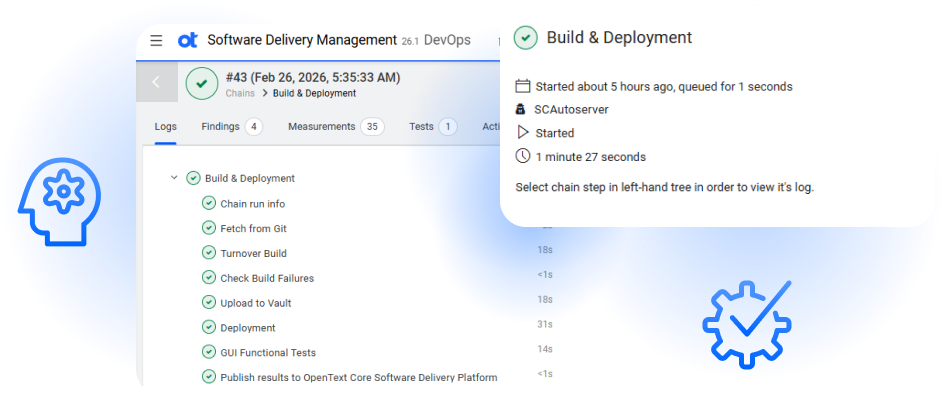
Task: Click the Turnover Build success icon
Action: pos(209,252)
